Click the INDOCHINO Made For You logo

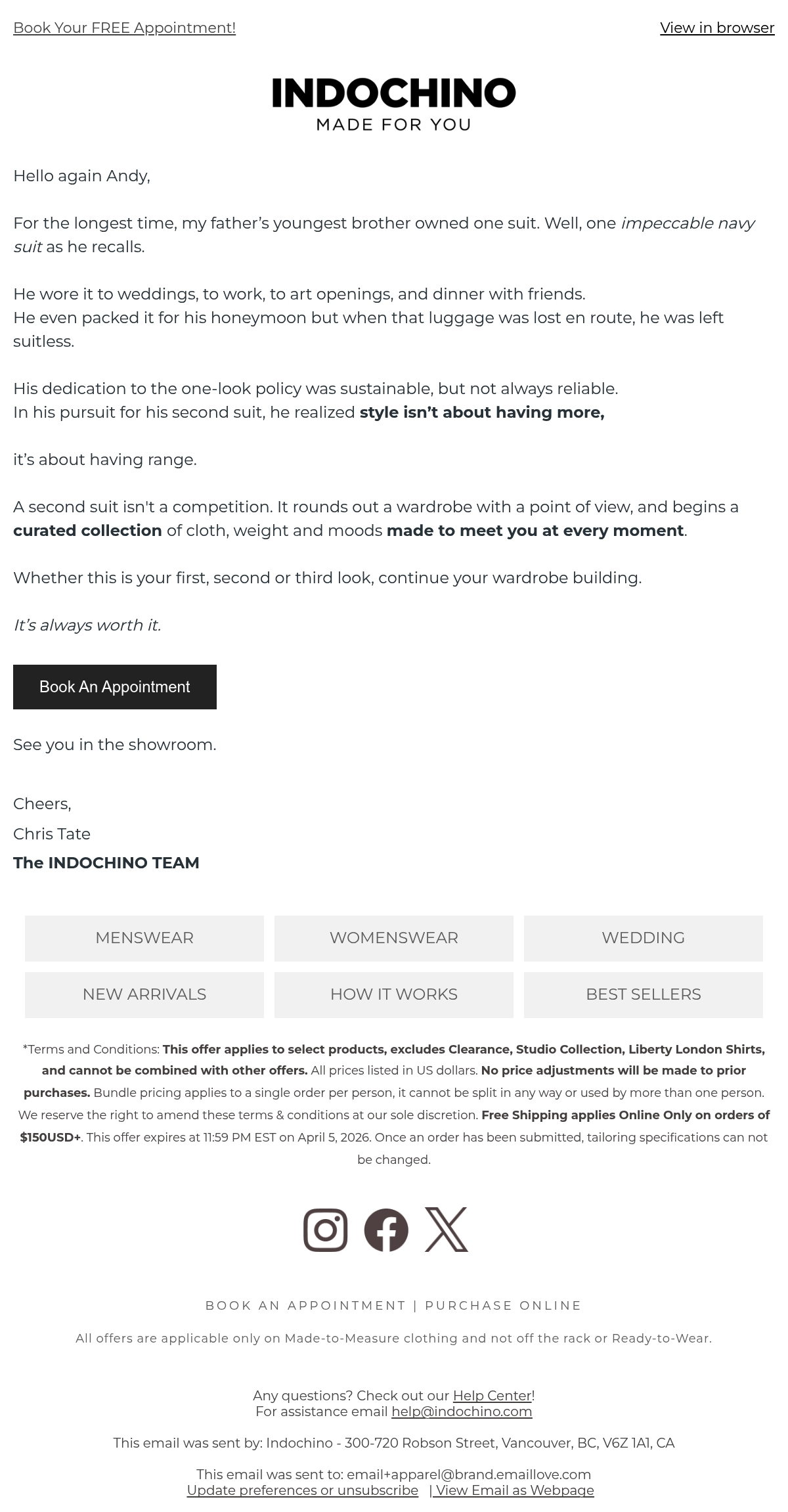394,104
